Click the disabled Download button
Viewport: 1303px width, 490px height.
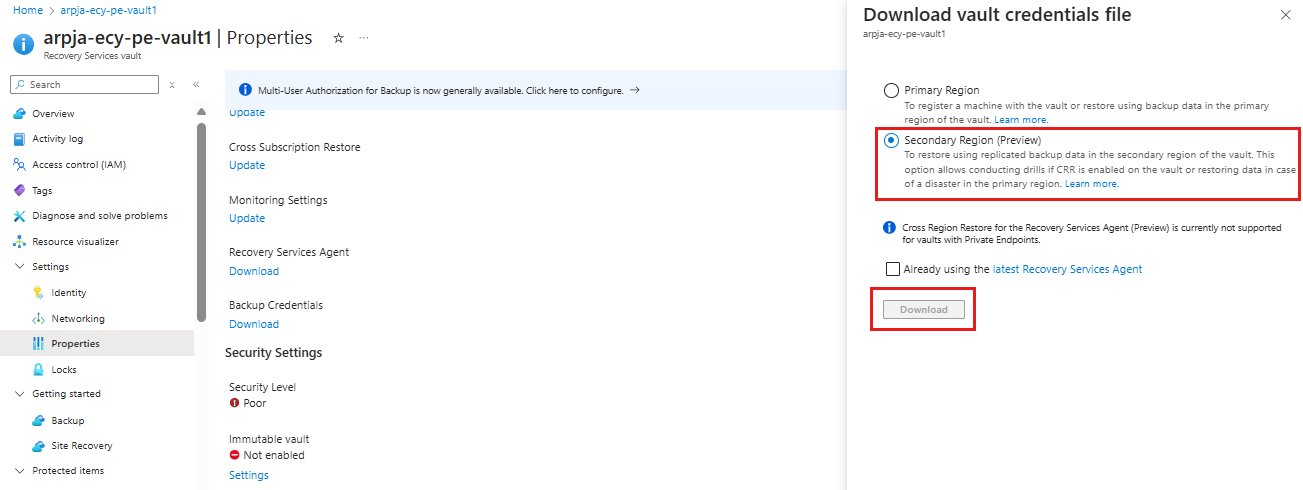point(924,310)
